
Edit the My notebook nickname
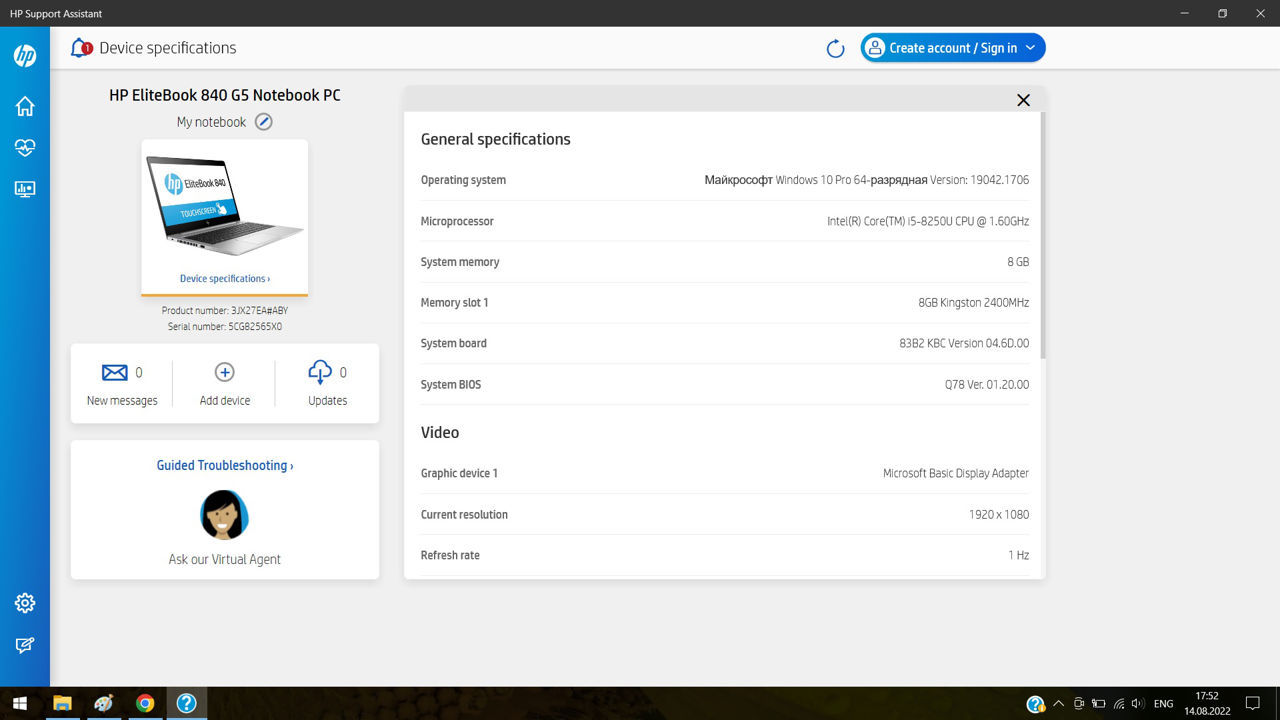(263, 122)
